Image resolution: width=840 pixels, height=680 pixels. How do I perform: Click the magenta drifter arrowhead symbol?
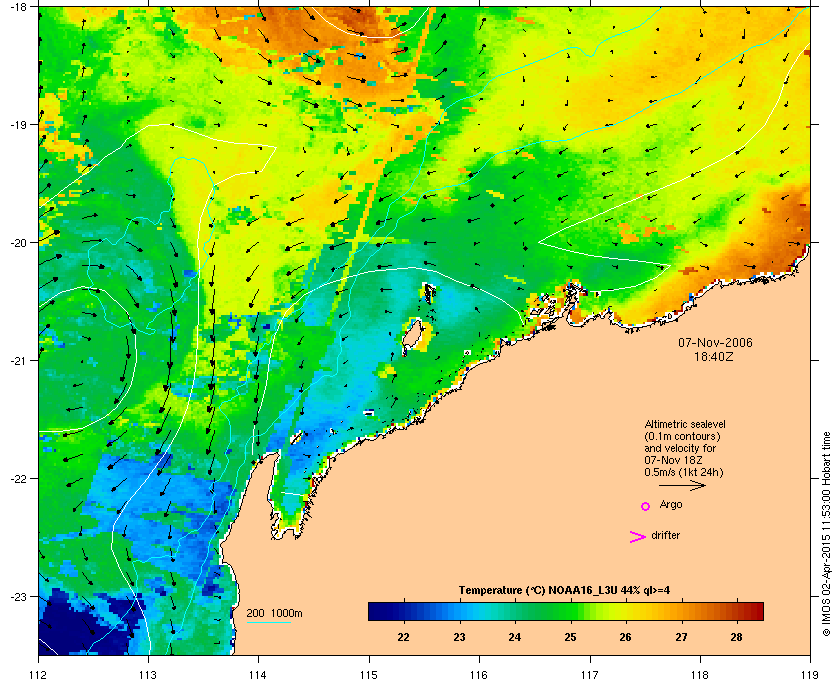pyautogui.click(x=638, y=537)
